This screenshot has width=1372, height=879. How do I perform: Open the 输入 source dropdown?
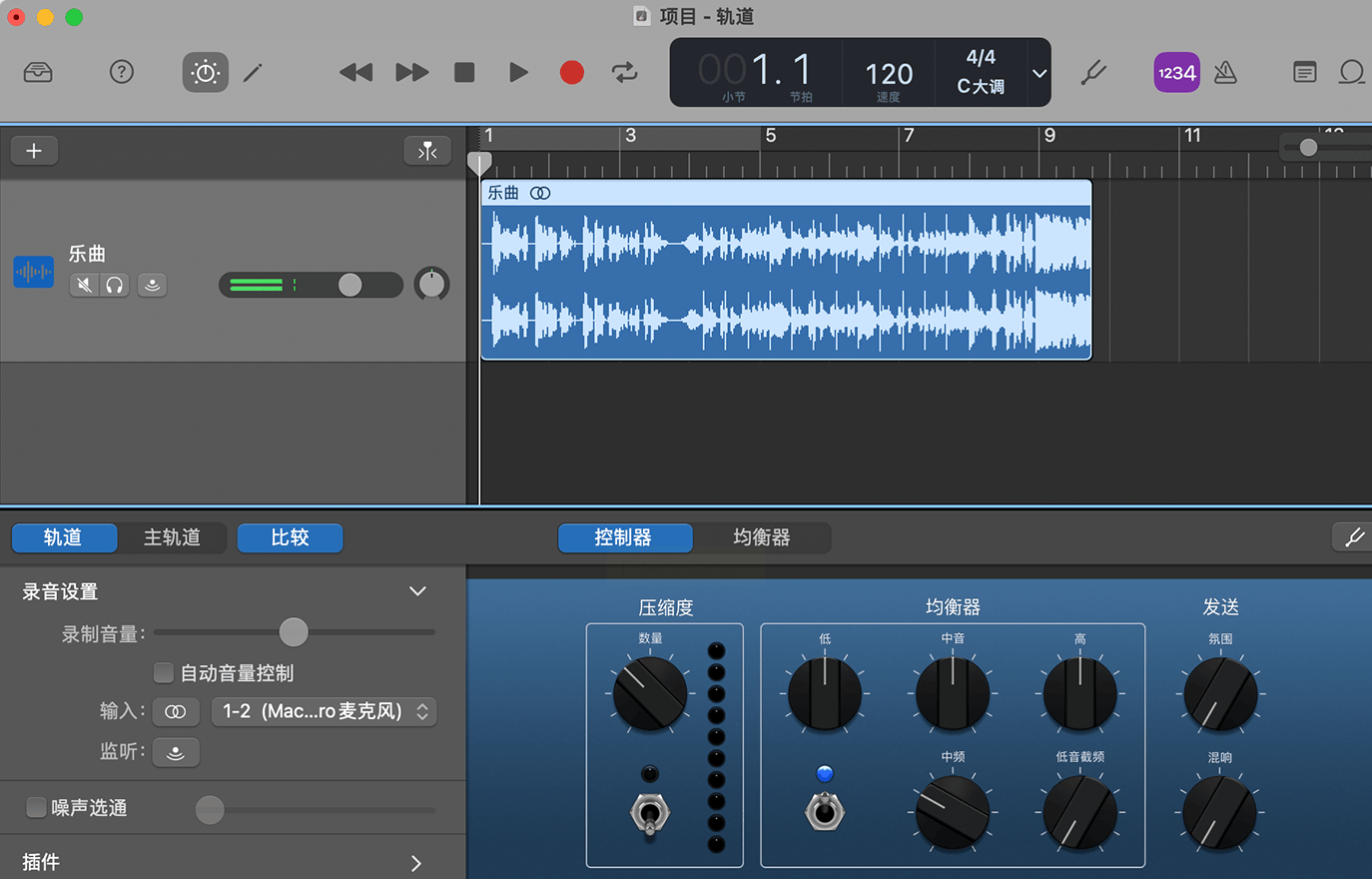pyautogui.click(x=325, y=711)
